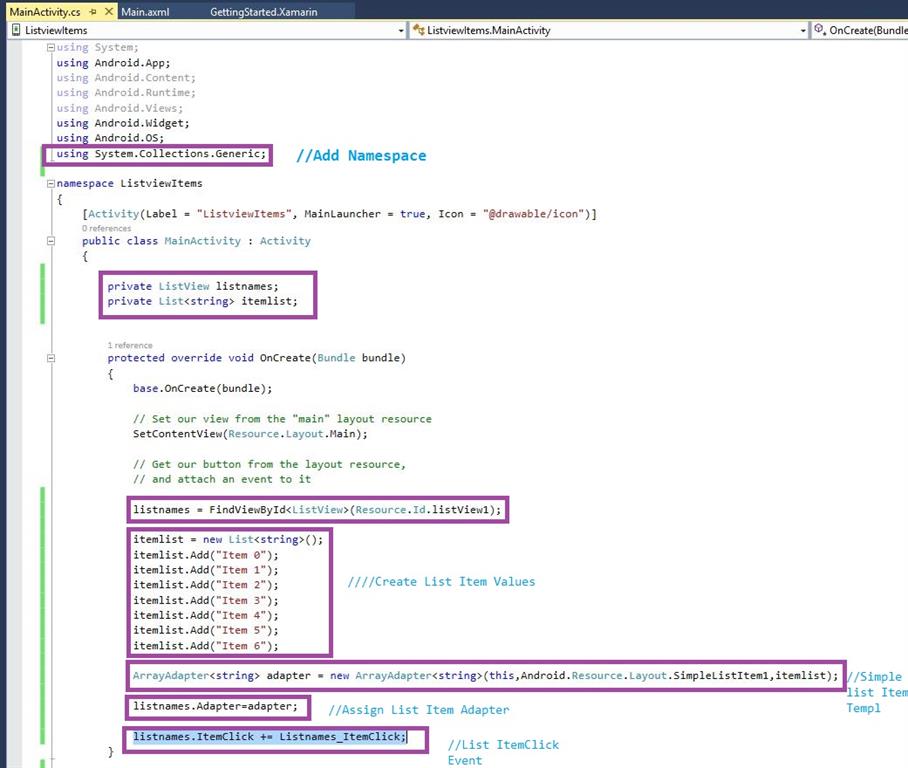Click the base.OnCreate(bundle) statement

pyautogui.click(x=202, y=388)
